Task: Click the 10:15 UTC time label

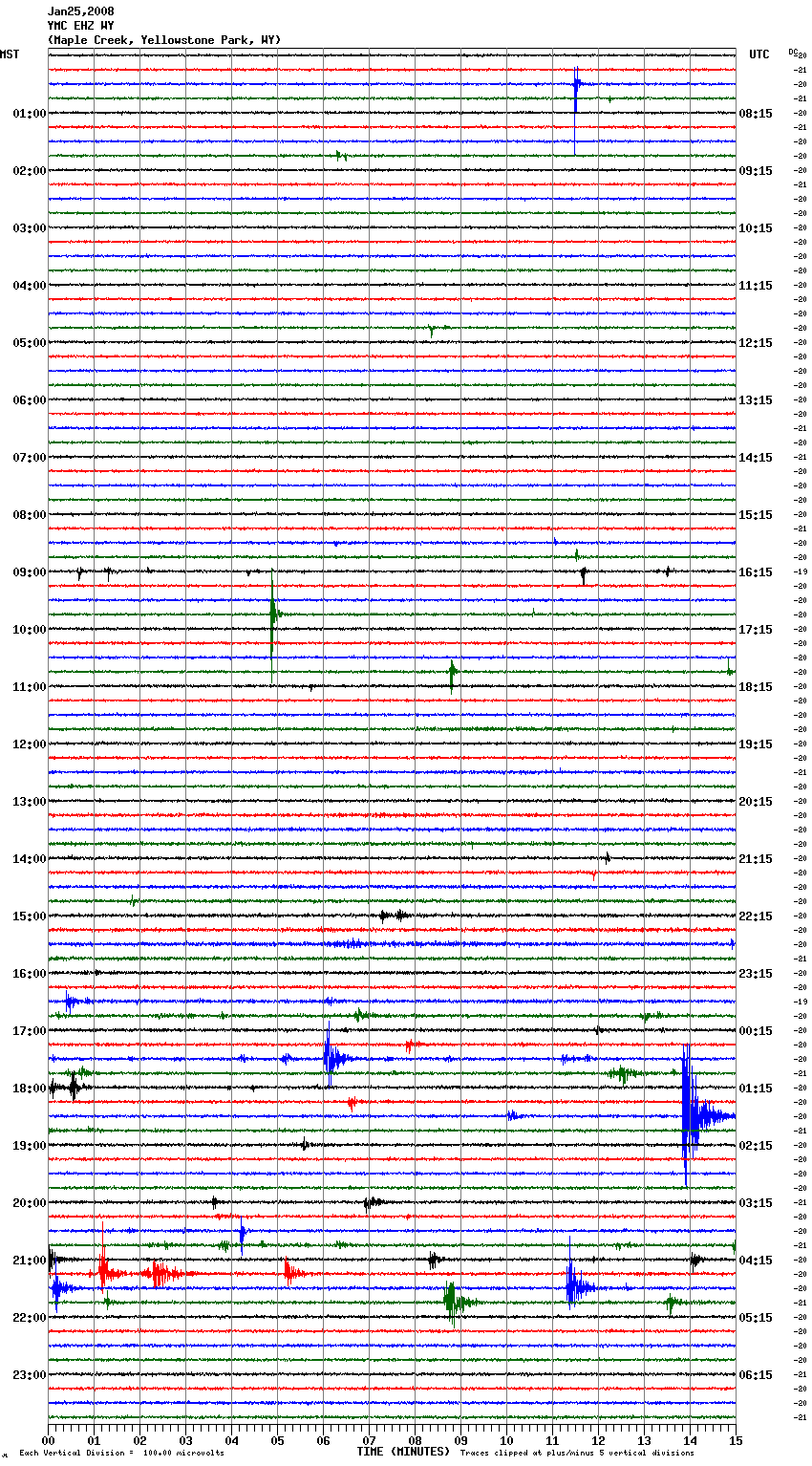Action: (756, 228)
